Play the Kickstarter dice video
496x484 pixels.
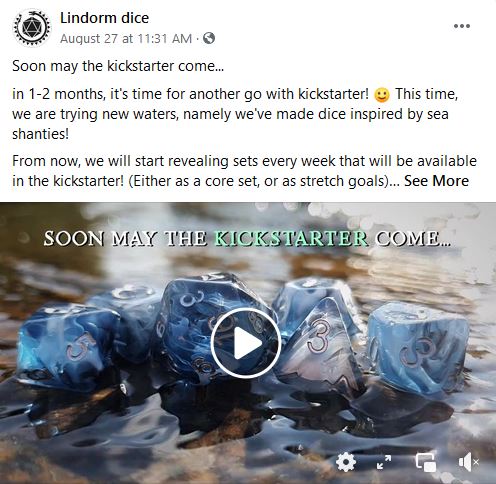246,343
